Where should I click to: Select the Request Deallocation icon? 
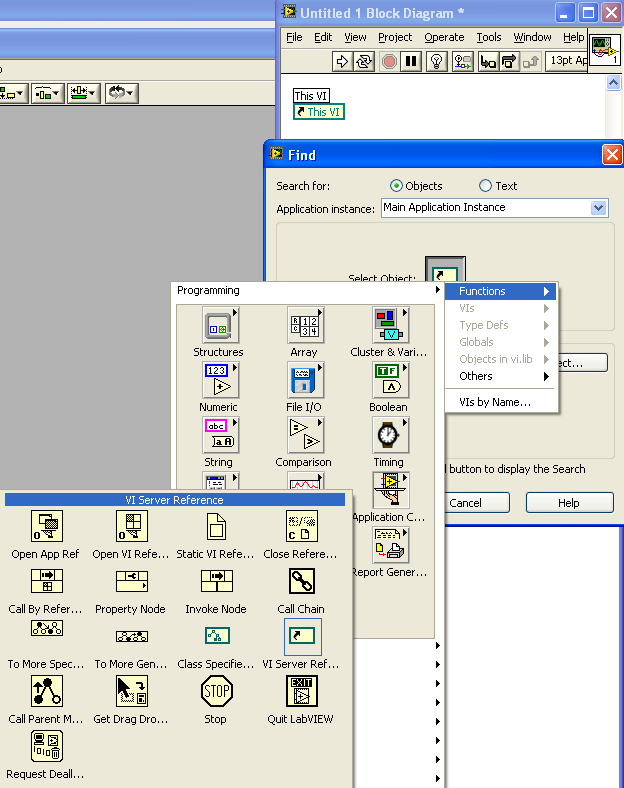[x=47, y=746]
